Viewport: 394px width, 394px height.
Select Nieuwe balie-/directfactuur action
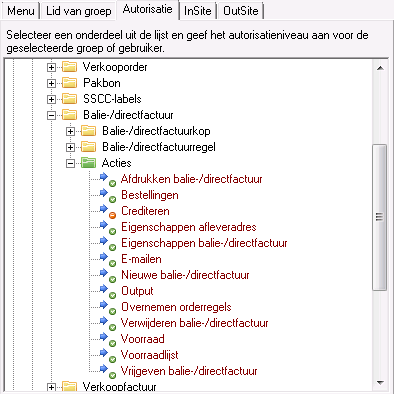pyautogui.click(x=185, y=275)
